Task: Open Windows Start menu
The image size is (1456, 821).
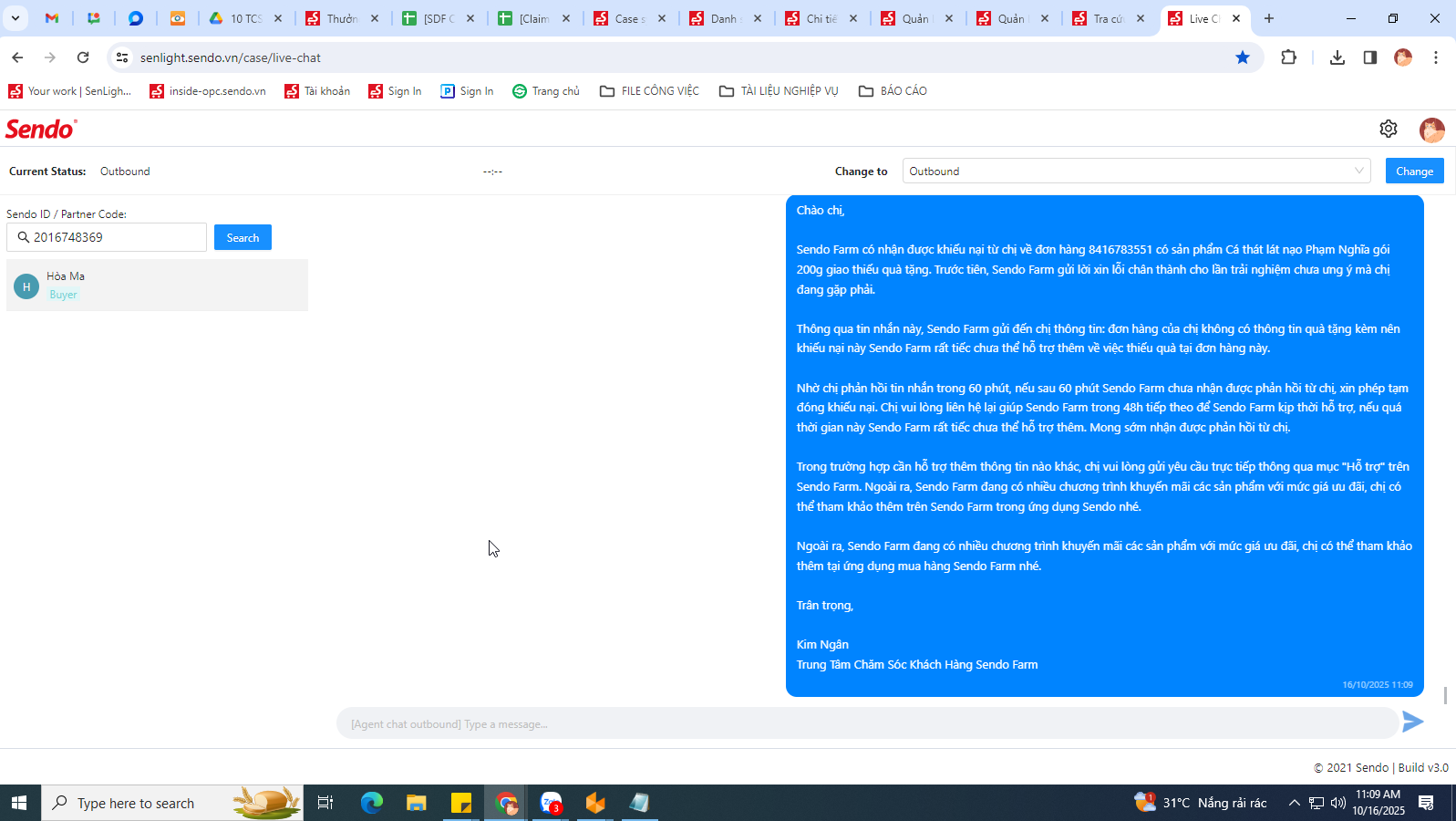Action: (x=19, y=803)
